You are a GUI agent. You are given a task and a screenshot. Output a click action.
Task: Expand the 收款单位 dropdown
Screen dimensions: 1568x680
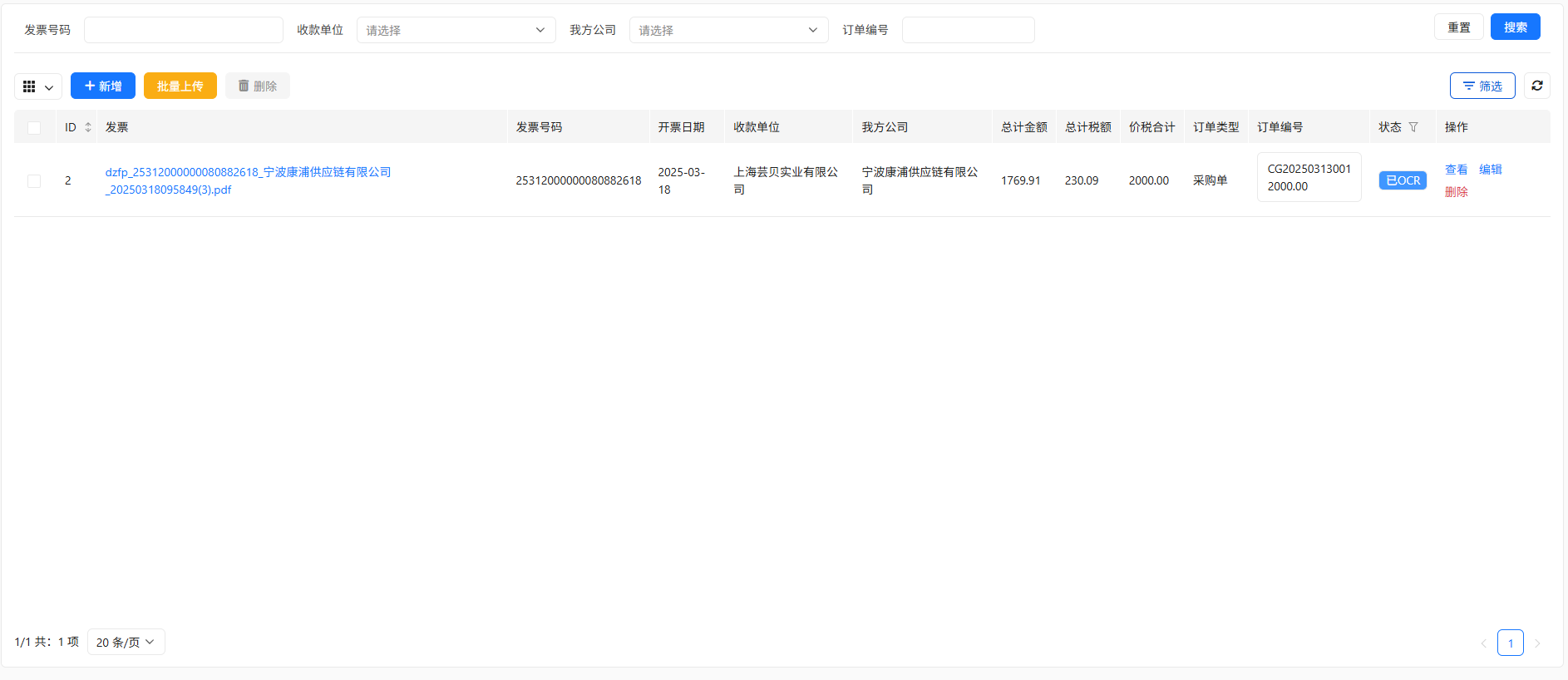(x=456, y=30)
